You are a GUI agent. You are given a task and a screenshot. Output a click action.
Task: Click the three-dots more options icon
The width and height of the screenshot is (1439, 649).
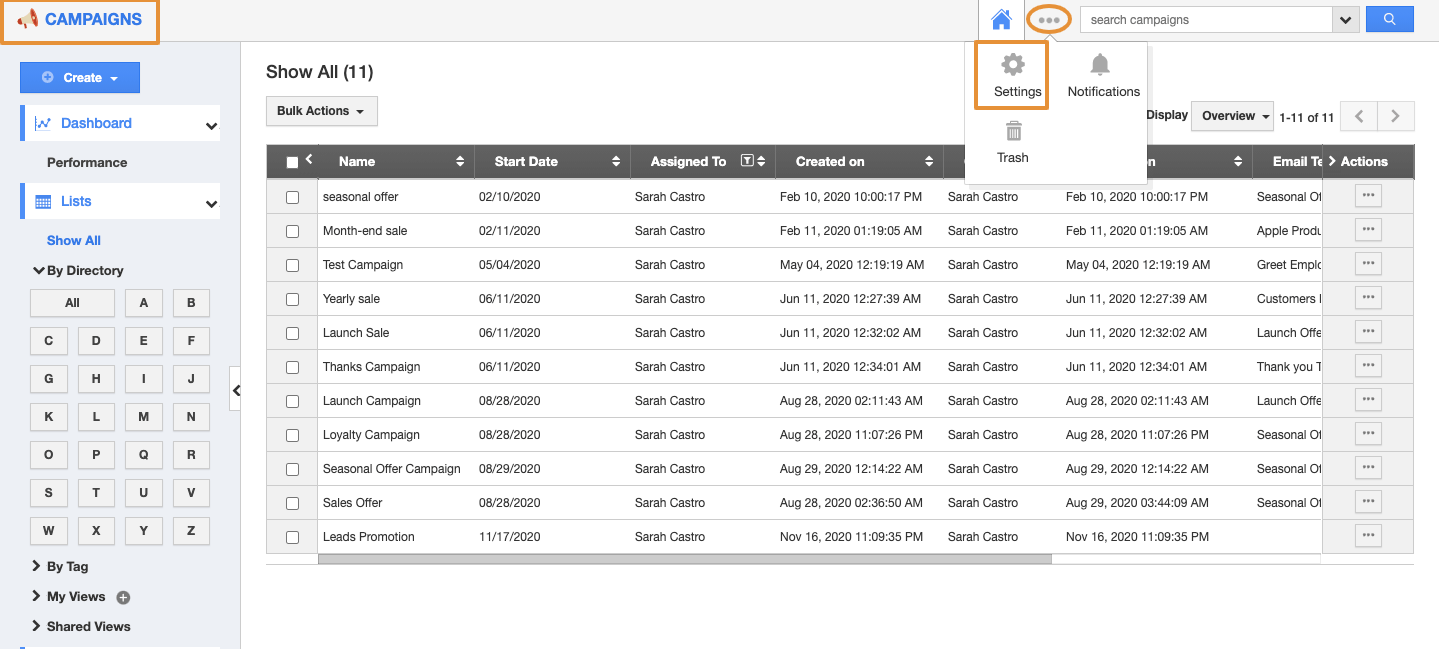tap(1049, 20)
